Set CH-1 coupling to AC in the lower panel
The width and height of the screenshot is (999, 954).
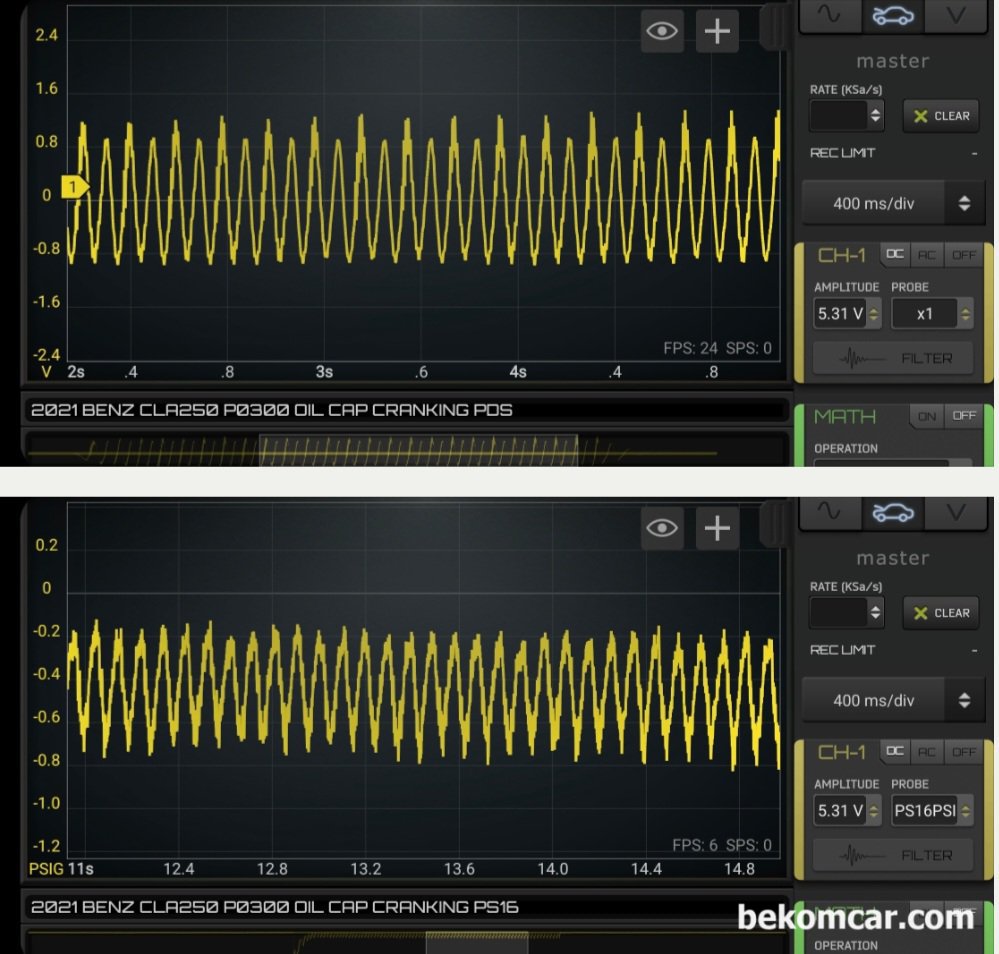point(926,752)
